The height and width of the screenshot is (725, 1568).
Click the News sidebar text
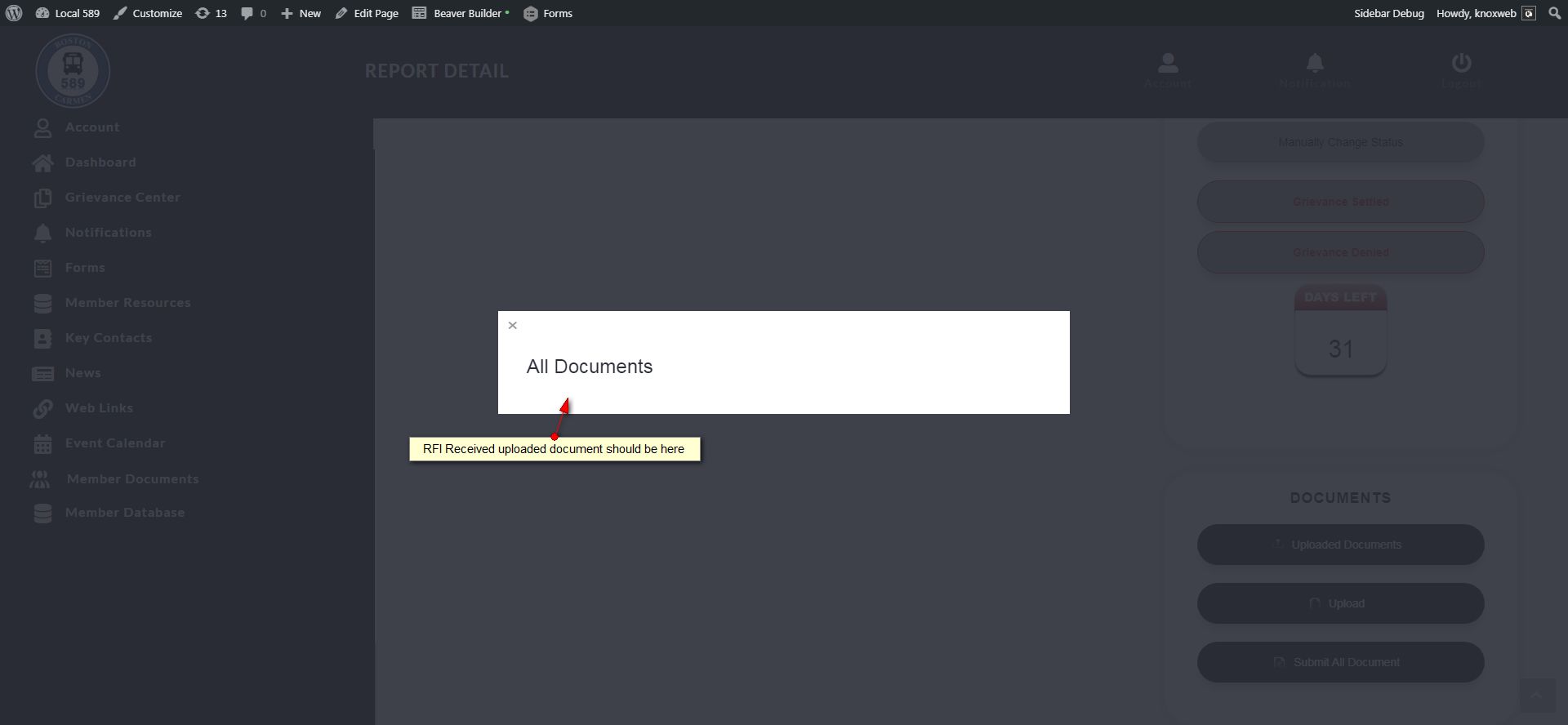pos(83,373)
